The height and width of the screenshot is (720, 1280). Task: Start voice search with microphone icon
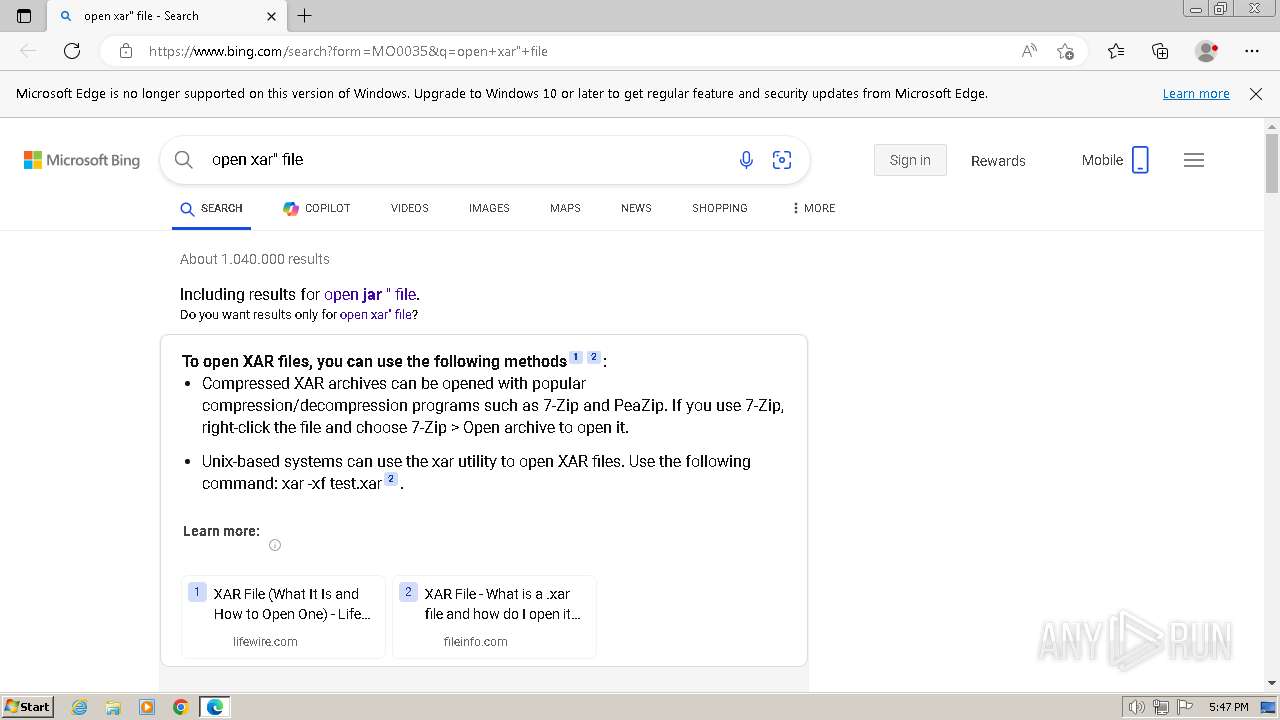(x=746, y=160)
